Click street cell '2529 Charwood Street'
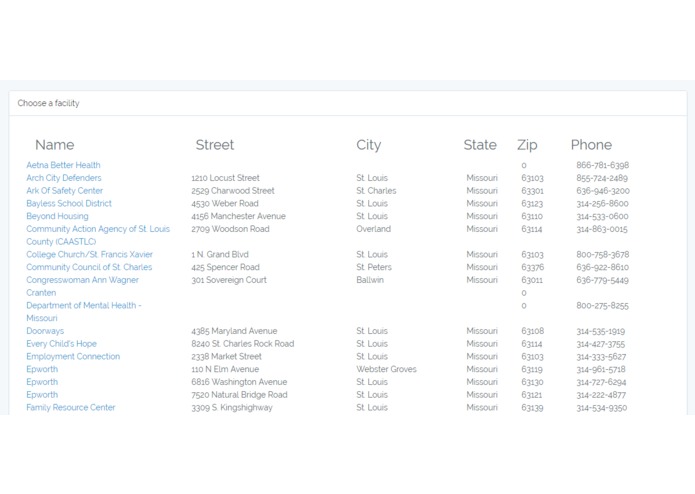Image resolution: width=695 pixels, height=494 pixels. (x=233, y=191)
